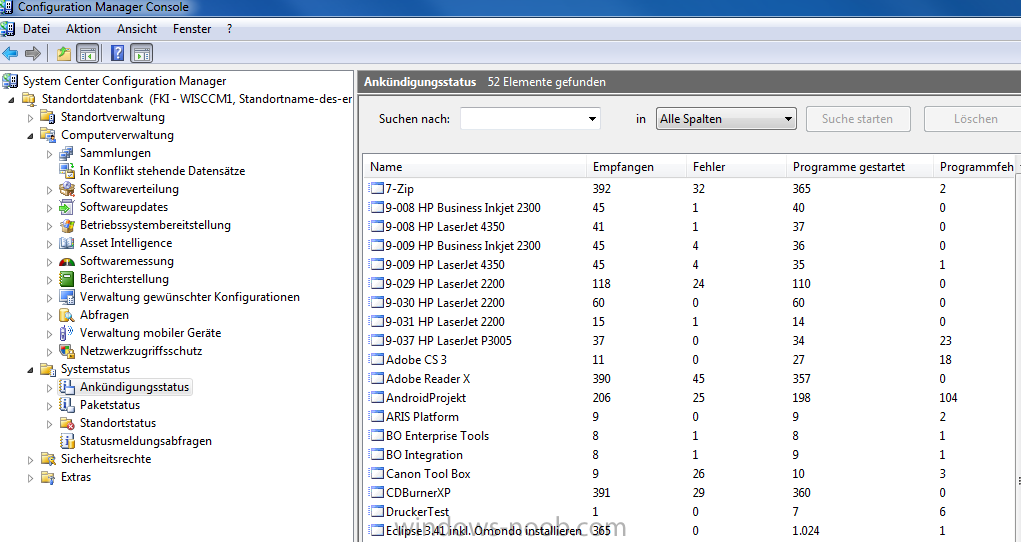
Task: Click the Suche starten button
Action: coord(858,119)
